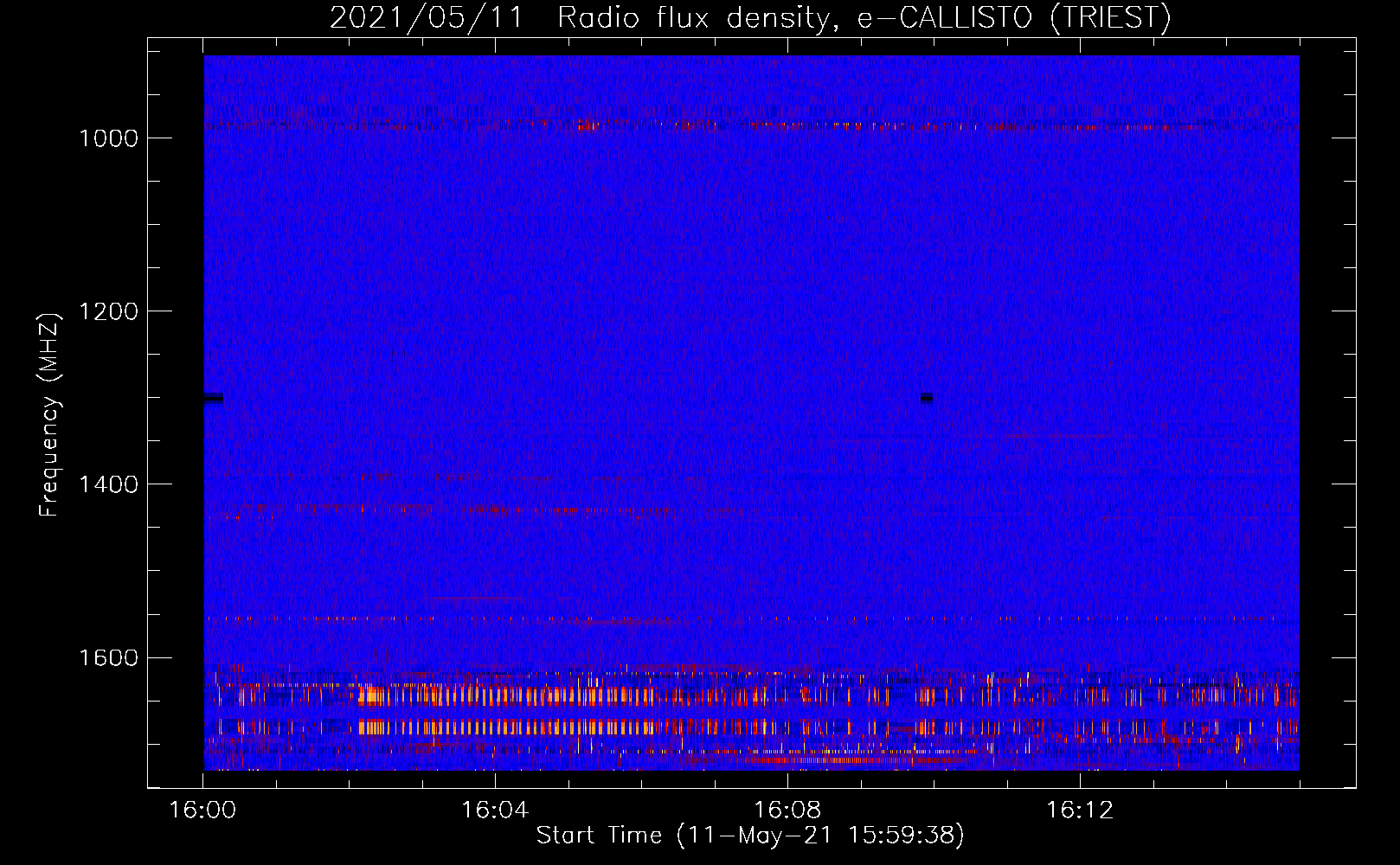The image size is (1400, 865).
Task: Click the 16:08 time tick label
Action: click(x=787, y=811)
